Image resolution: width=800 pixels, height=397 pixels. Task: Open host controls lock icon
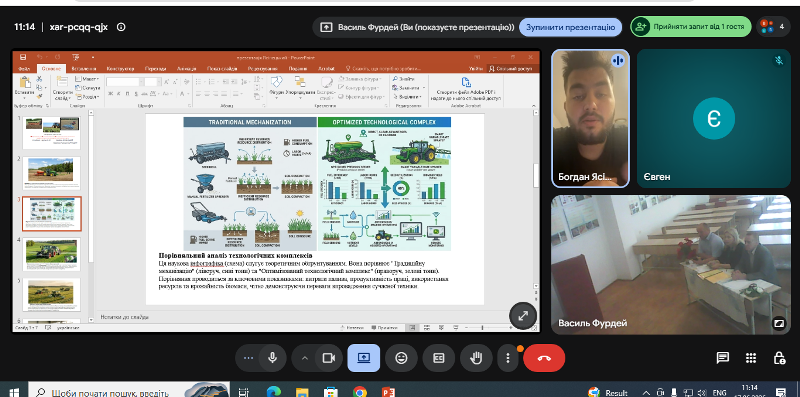pos(779,358)
